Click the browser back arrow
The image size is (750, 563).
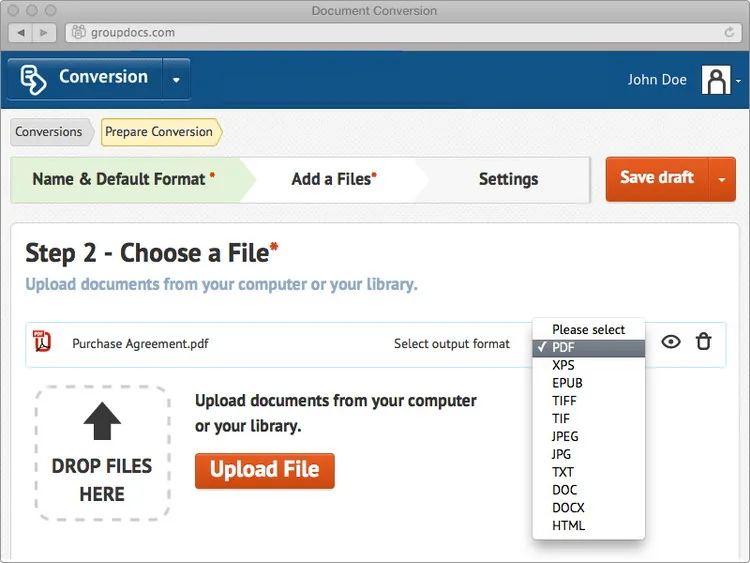click(21, 33)
